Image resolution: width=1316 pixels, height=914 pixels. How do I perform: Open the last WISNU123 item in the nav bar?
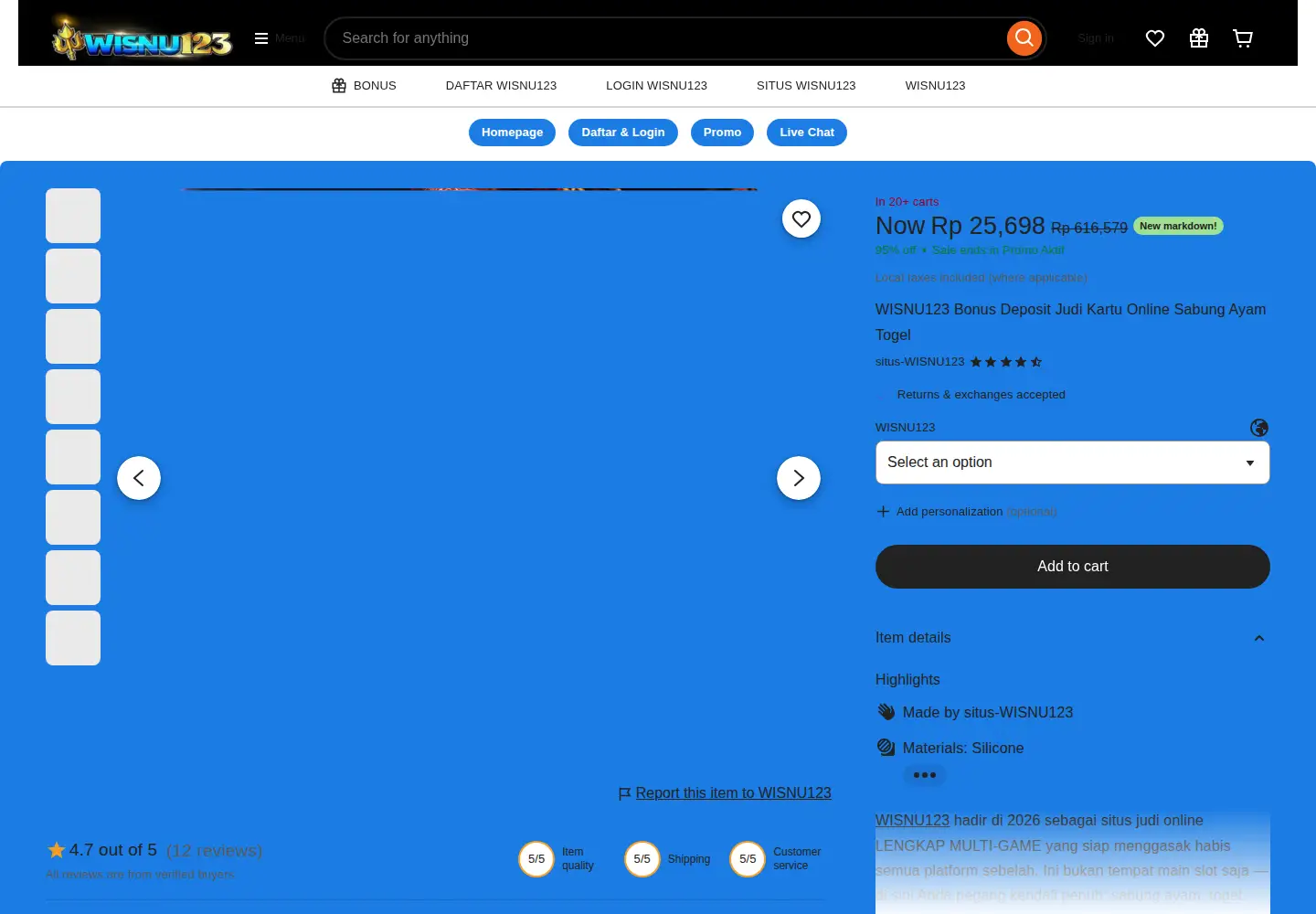click(x=935, y=86)
